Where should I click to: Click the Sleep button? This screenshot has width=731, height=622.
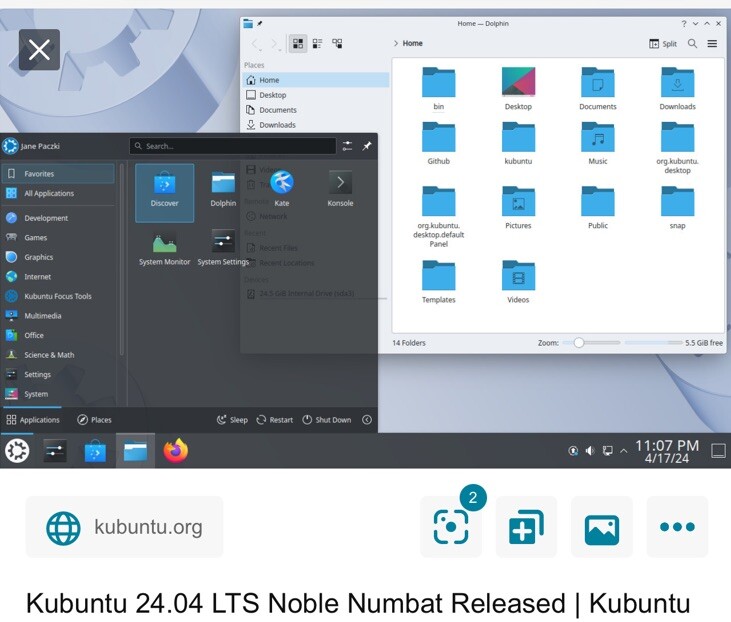click(x=232, y=420)
